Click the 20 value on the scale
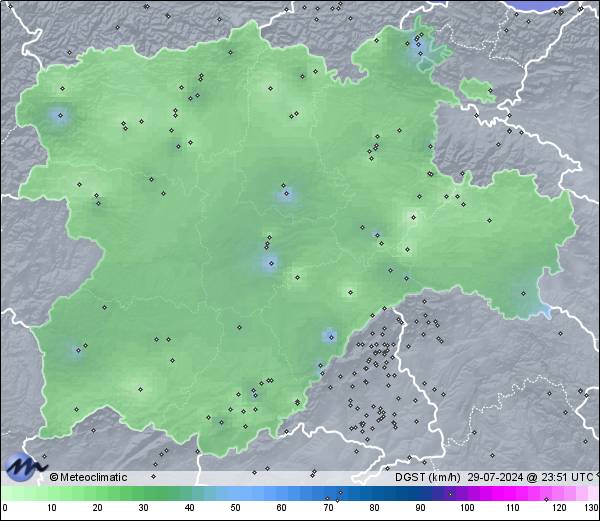Image resolution: width=600 pixels, height=521 pixels. (98, 508)
